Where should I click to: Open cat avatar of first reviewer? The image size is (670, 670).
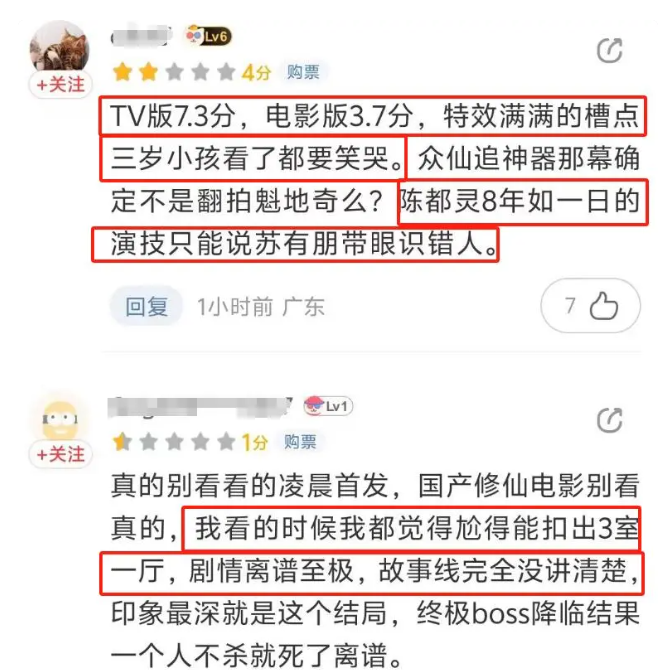pos(60,46)
